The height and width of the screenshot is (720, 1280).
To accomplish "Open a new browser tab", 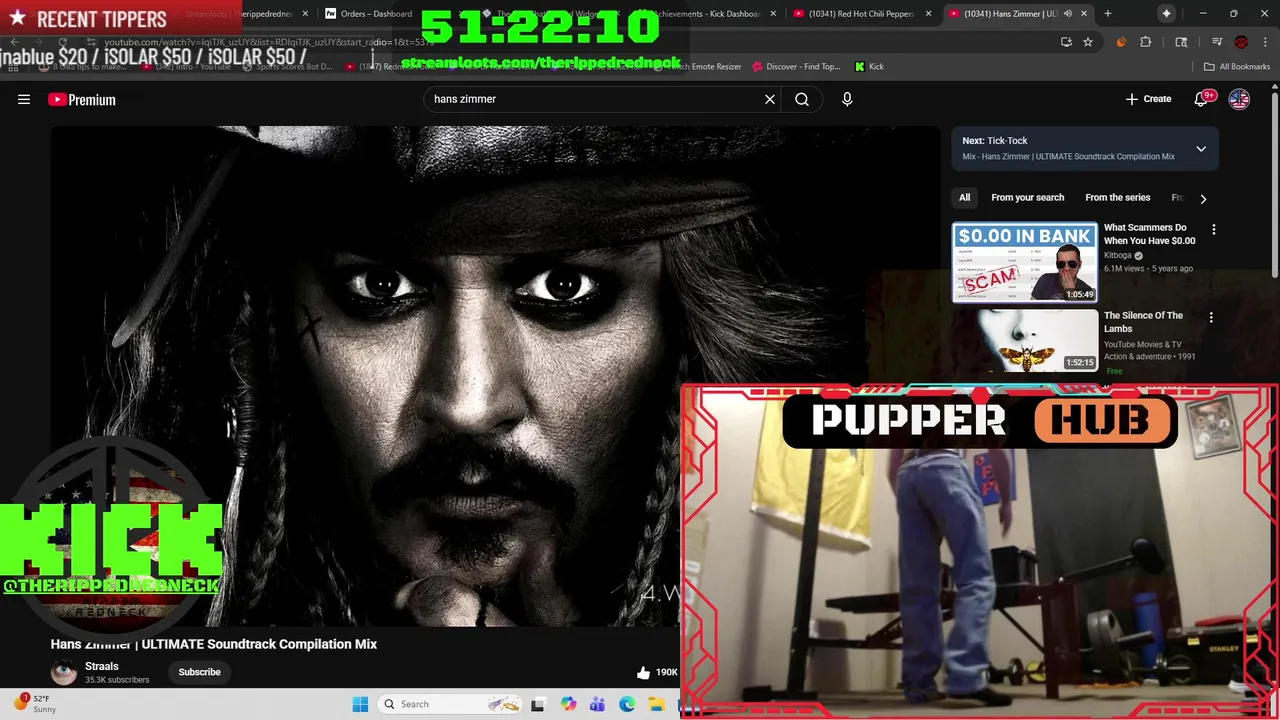I will [x=1108, y=14].
